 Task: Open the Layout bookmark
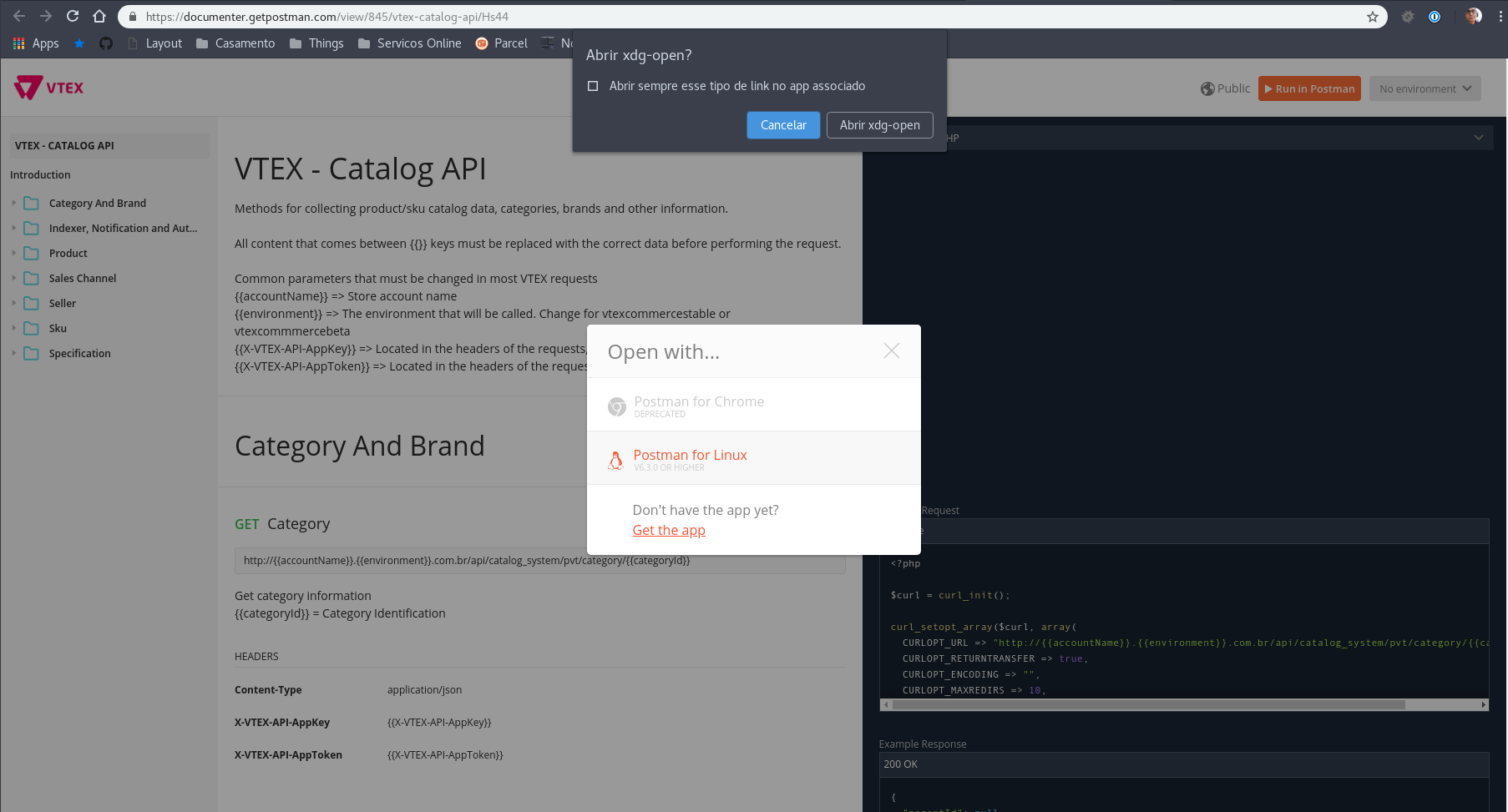(155, 43)
